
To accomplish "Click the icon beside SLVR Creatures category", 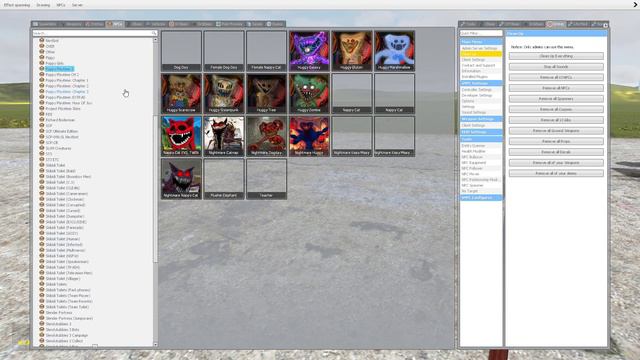I will 42,148.
